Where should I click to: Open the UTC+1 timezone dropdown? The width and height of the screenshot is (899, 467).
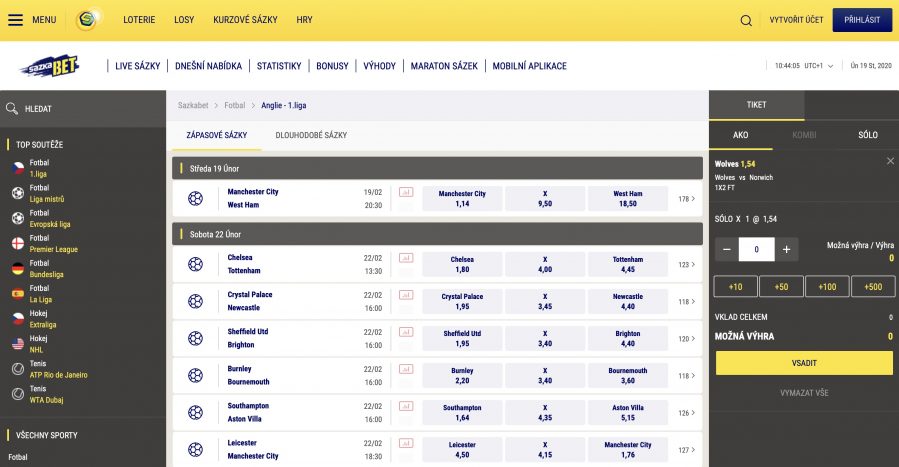817,66
